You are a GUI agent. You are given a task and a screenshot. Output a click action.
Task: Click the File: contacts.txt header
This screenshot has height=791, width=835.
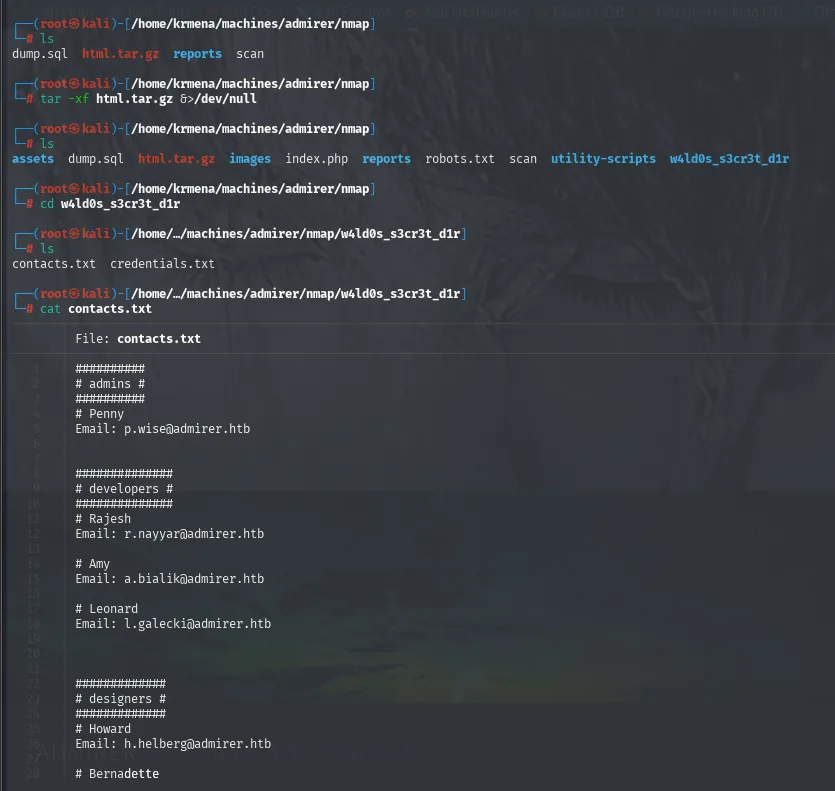click(138, 339)
